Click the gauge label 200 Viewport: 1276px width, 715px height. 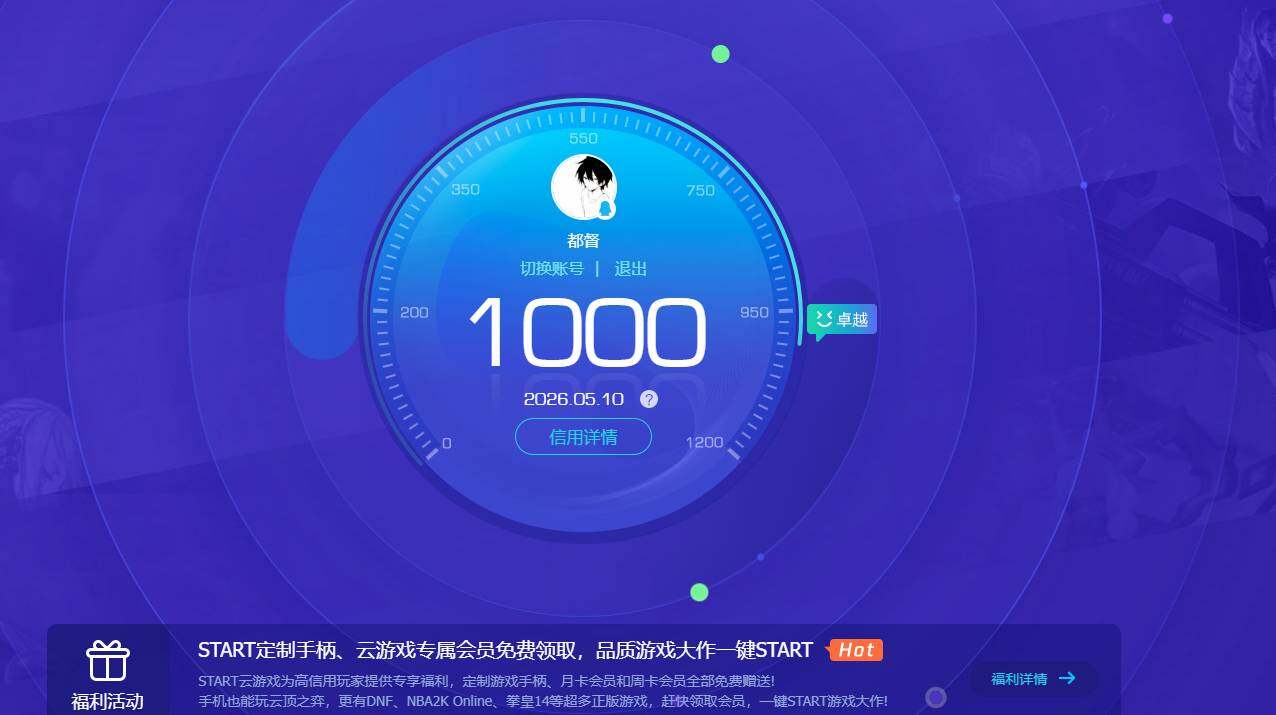tap(414, 312)
